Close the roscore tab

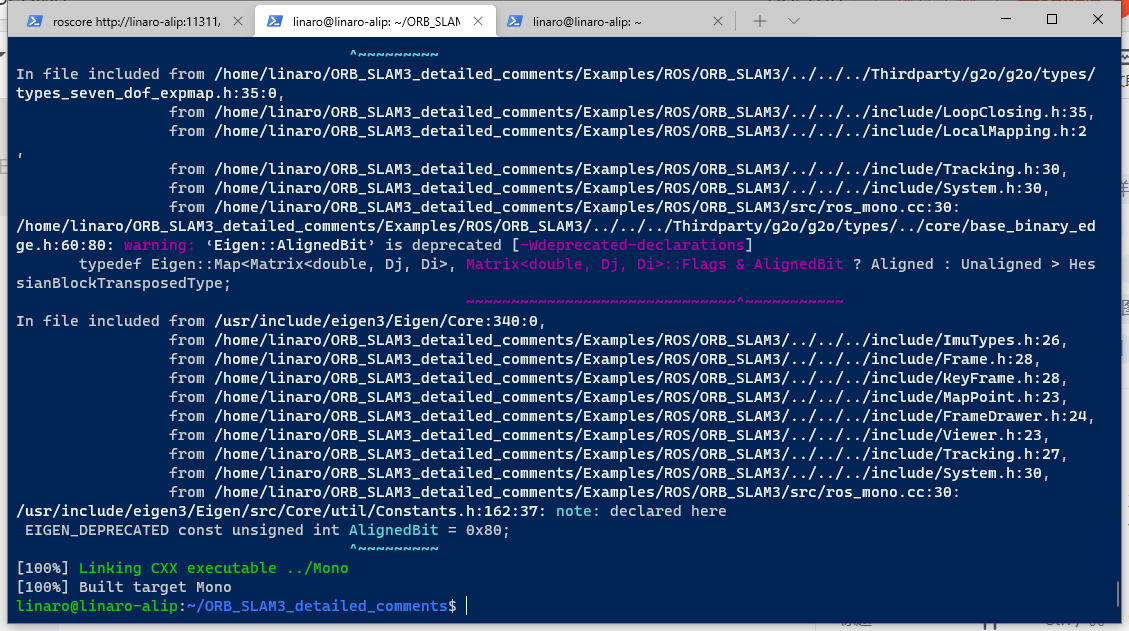pos(238,22)
